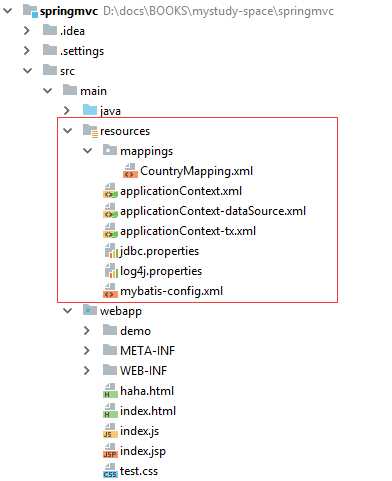The height and width of the screenshot is (481, 392).
Task: Select the mappings folder label
Action: point(147,152)
